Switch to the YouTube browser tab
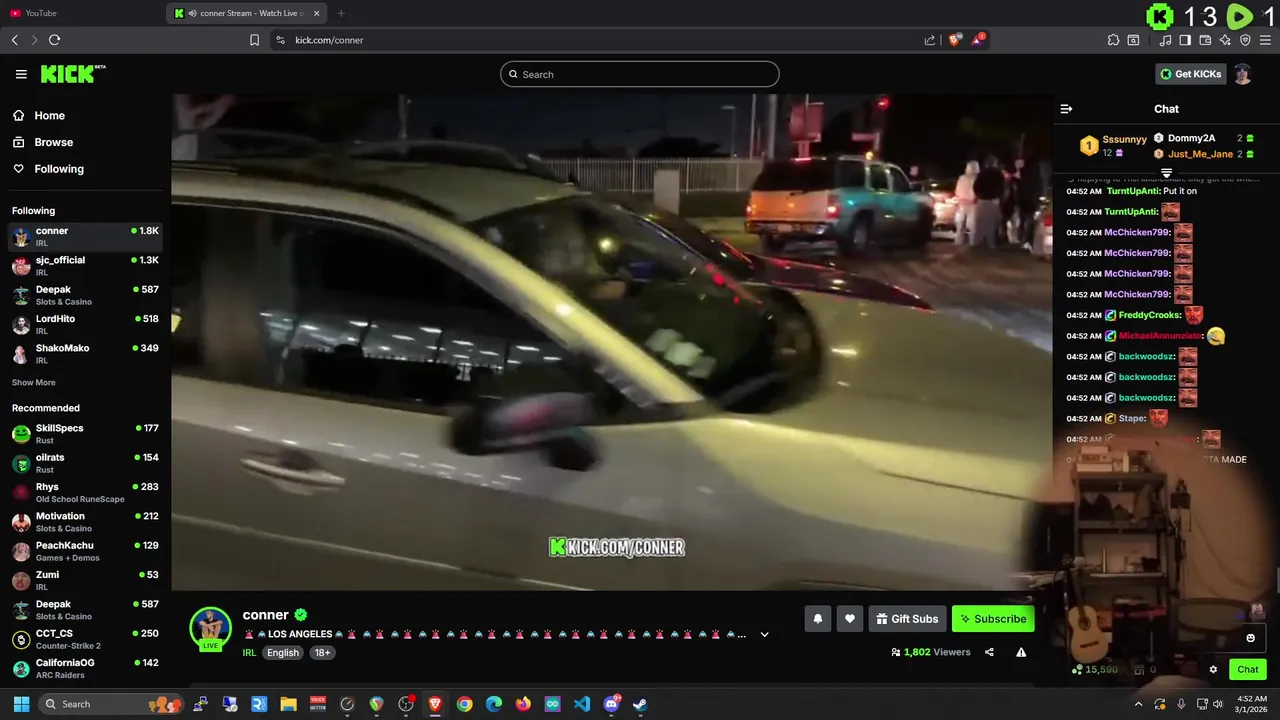Screen dimensions: 1280x720 pos(84,13)
